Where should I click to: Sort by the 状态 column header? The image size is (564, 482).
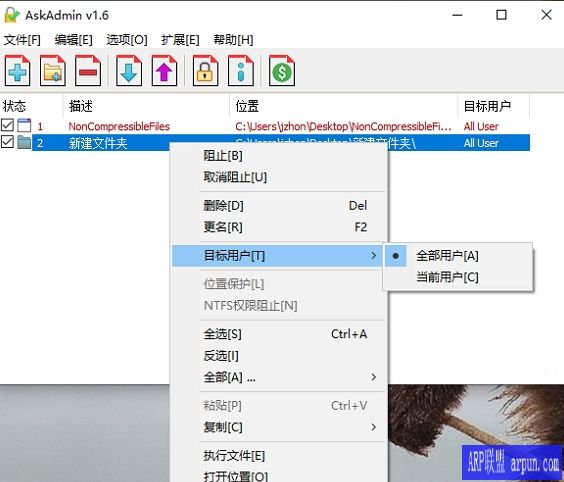(x=32, y=106)
